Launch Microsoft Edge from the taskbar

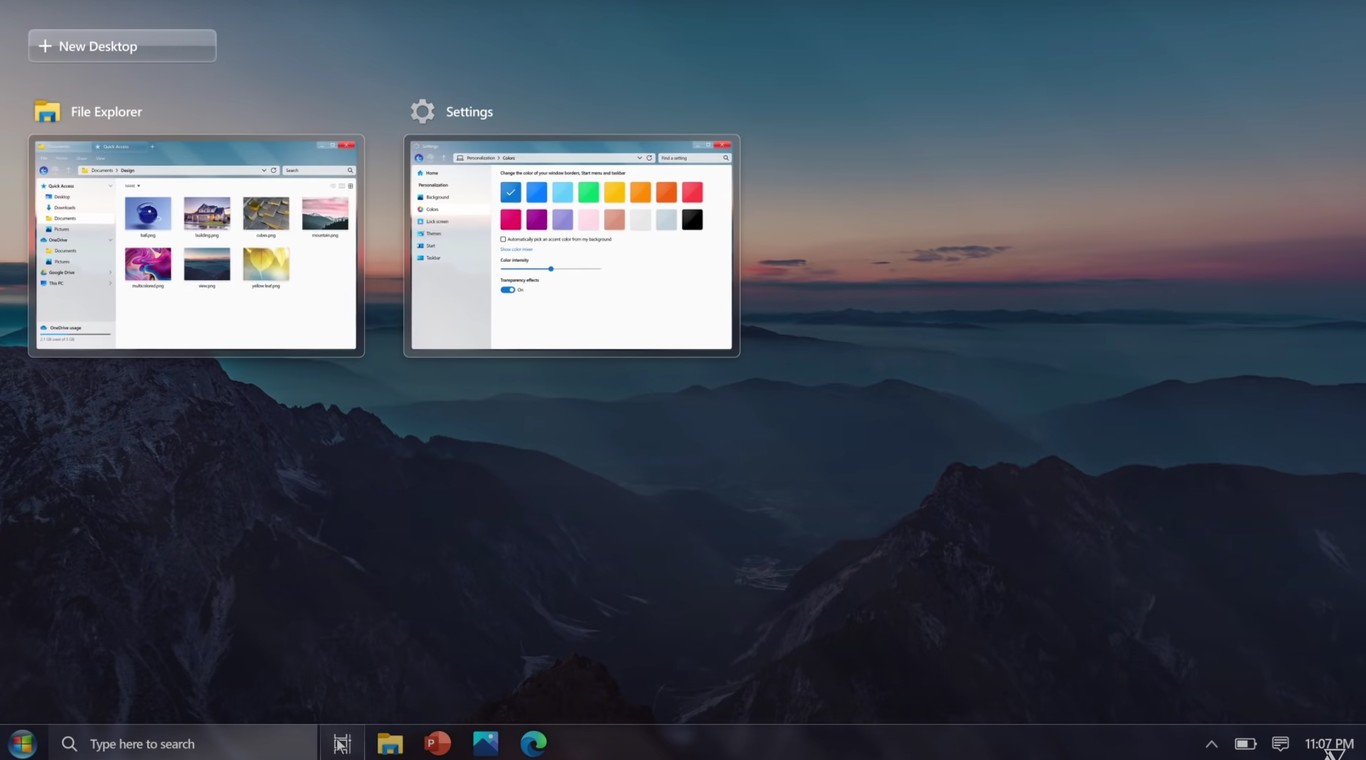click(533, 743)
